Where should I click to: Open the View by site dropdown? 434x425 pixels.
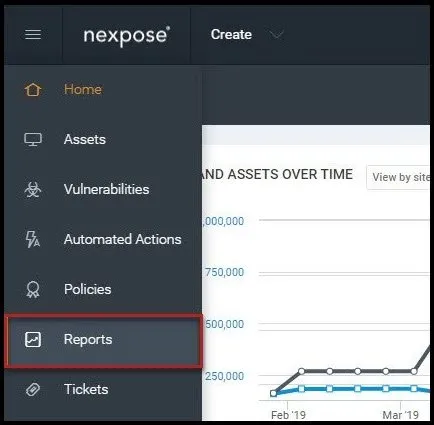point(398,177)
